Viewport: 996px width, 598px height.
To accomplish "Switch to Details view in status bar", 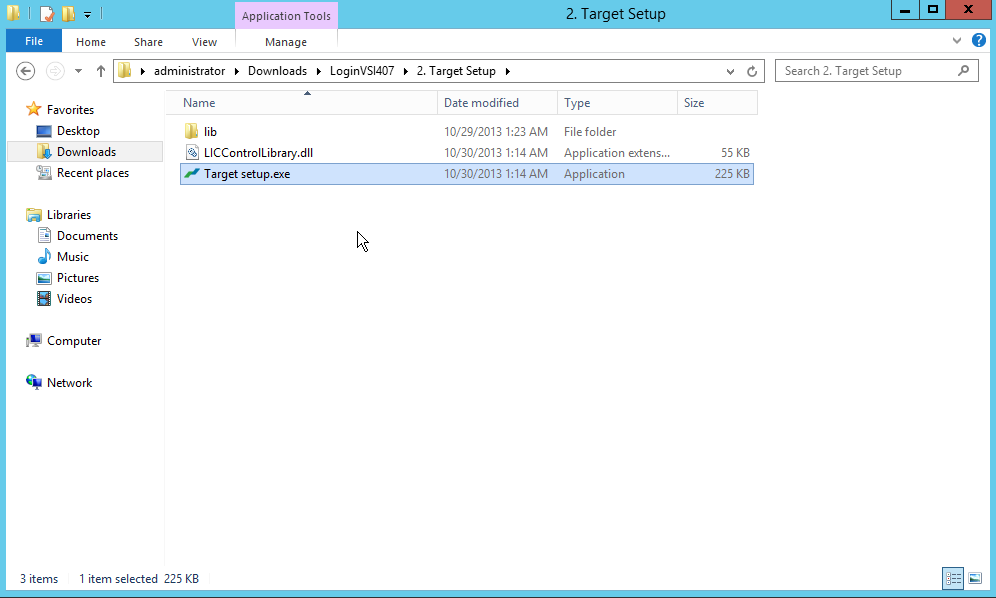I will click(953, 578).
